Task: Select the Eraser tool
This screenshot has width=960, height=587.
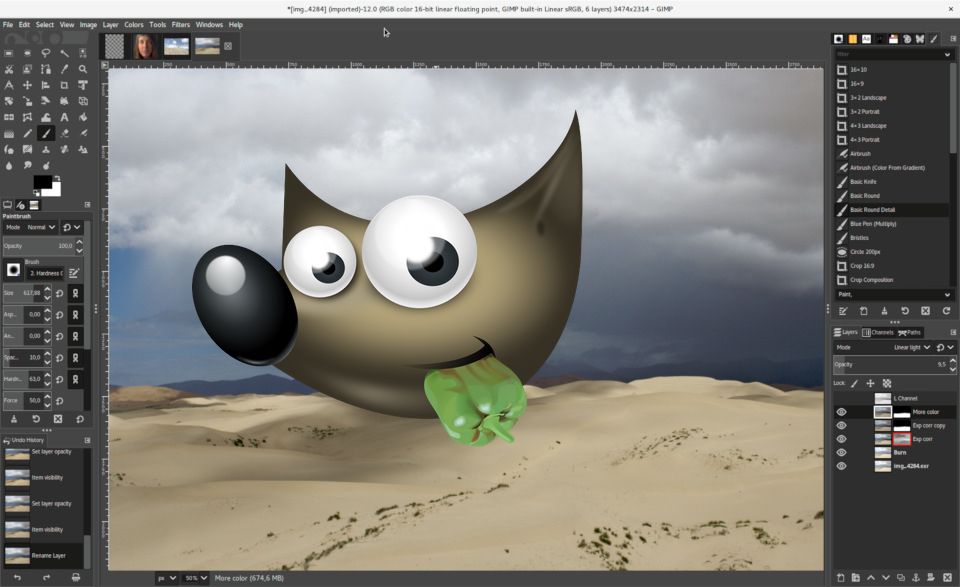Action: tap(64, 133)
